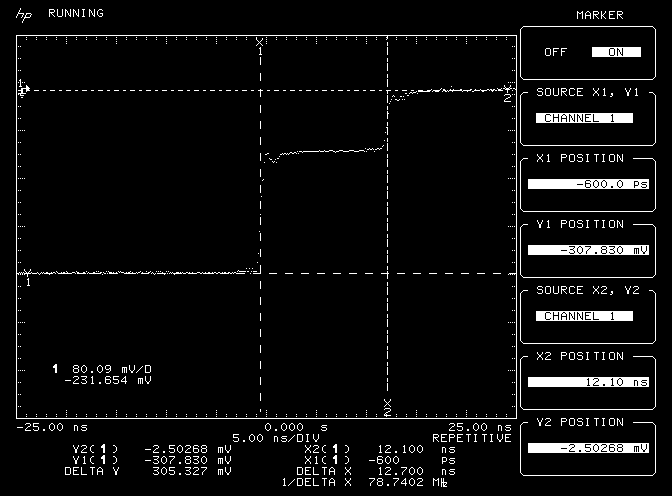This screenshot has width=672, height=496.
Task: Click the HP logo in top-left corner
Action: coord(24,14)
